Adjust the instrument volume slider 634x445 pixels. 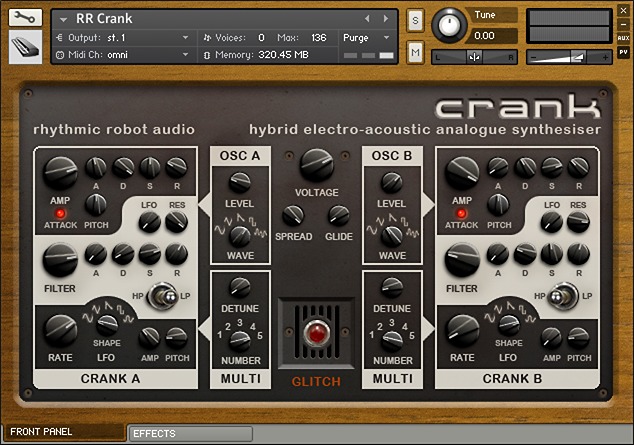pyautogui.click(x=569, y=57)
